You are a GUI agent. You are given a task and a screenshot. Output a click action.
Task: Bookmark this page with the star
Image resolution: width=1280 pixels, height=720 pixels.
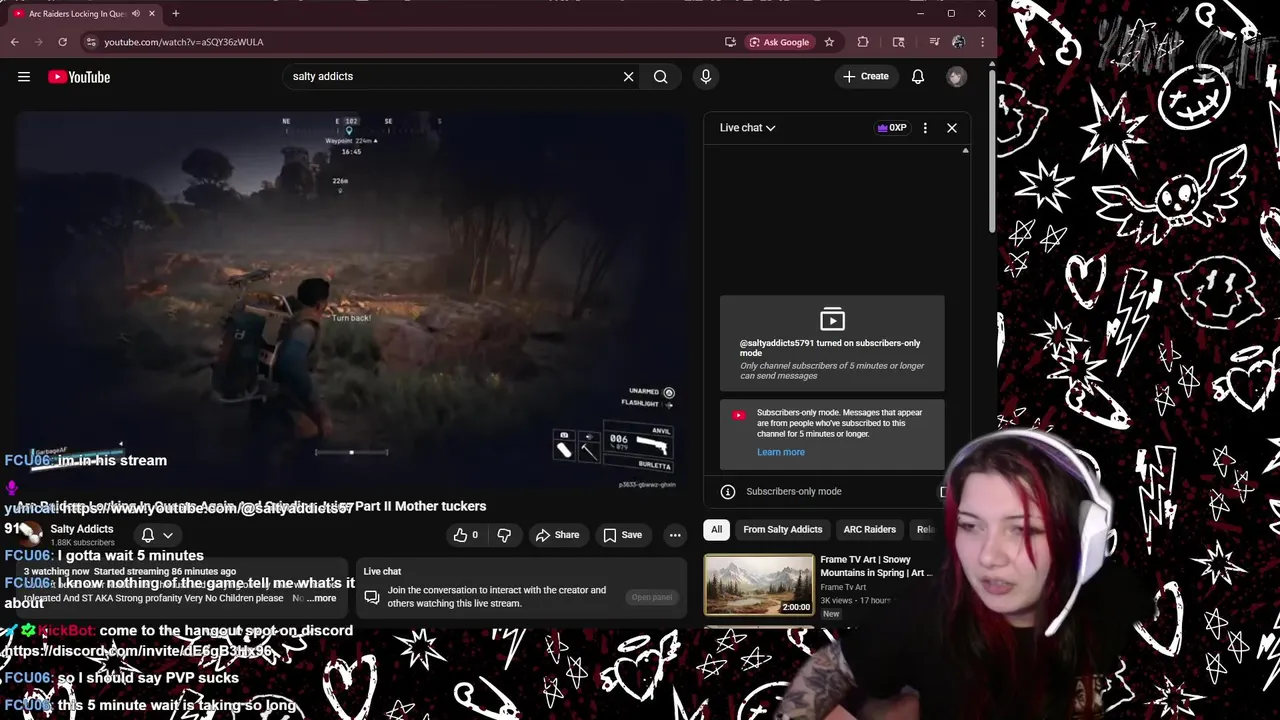829,42
